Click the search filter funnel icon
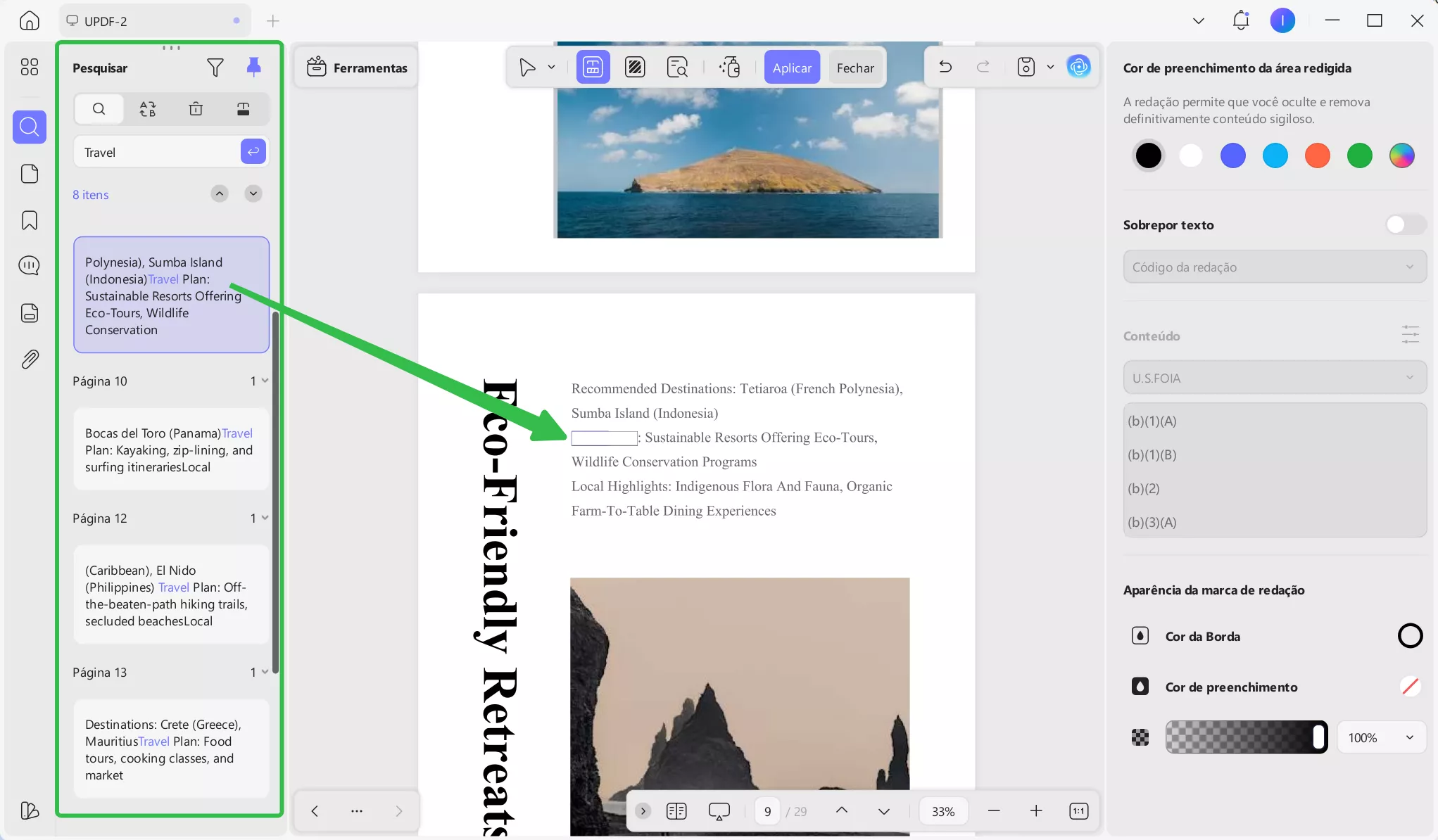The image size is (1438, 840). (x=215, y=68)
